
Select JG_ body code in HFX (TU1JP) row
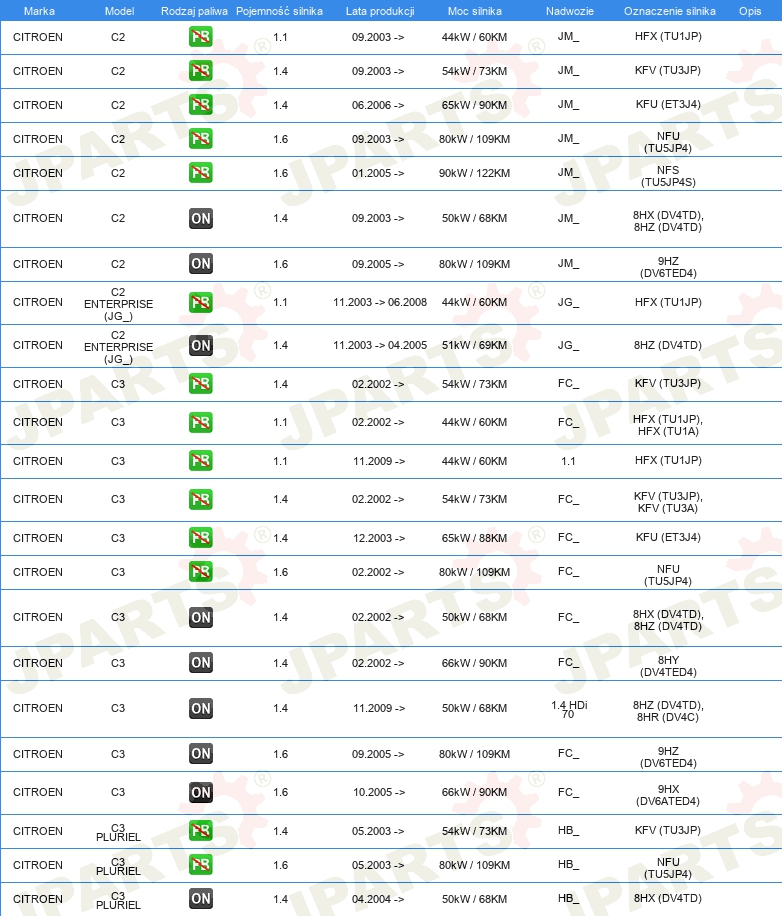pos(568,302)
